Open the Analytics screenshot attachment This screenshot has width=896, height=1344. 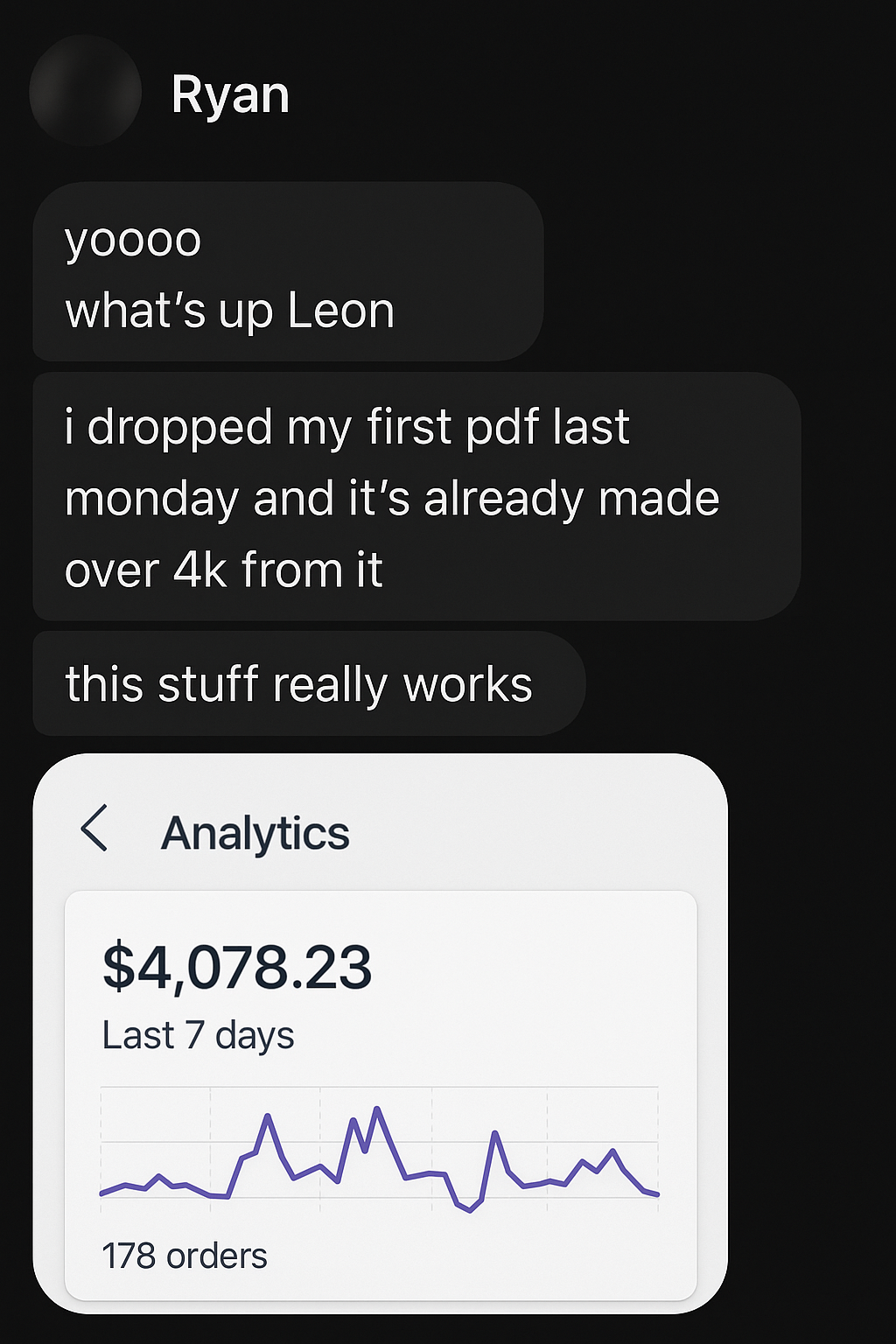380,1033
